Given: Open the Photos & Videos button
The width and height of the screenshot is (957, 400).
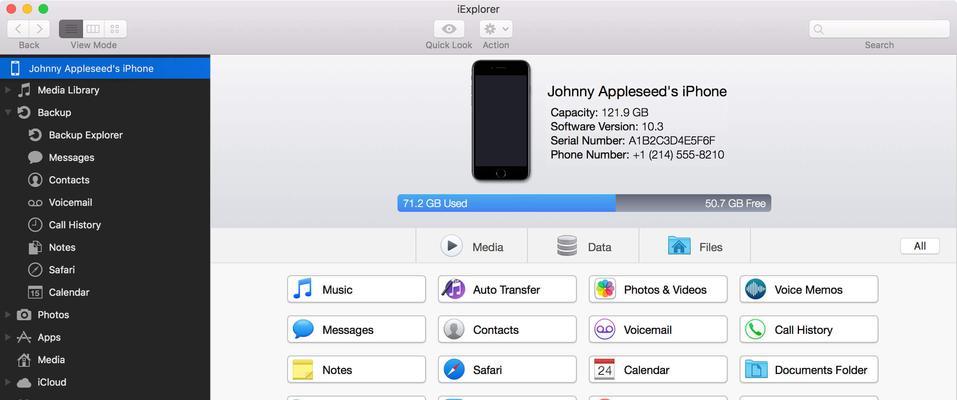Looking at the screenshot, I should (x=658, y=289).
